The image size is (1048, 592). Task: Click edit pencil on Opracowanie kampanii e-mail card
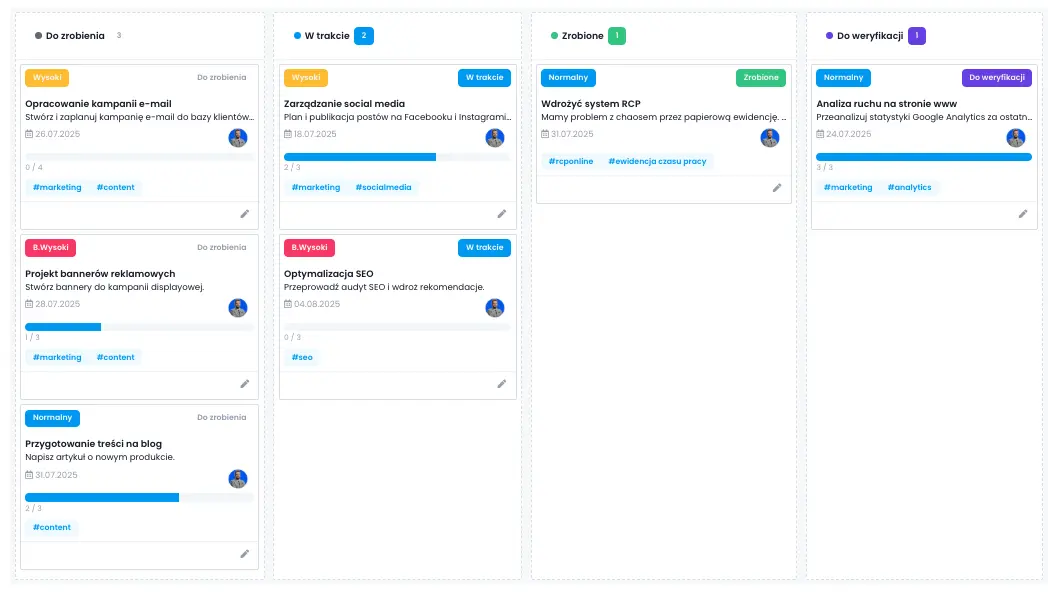tap(245, 214)
